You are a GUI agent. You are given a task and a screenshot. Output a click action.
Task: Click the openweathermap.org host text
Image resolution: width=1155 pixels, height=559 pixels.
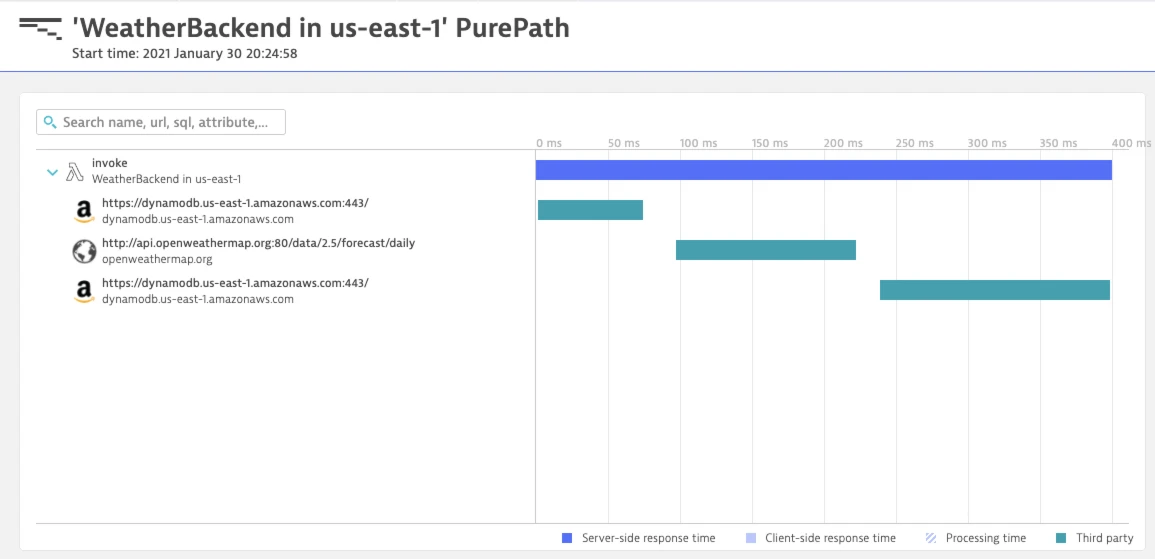[x=157, y=259]
